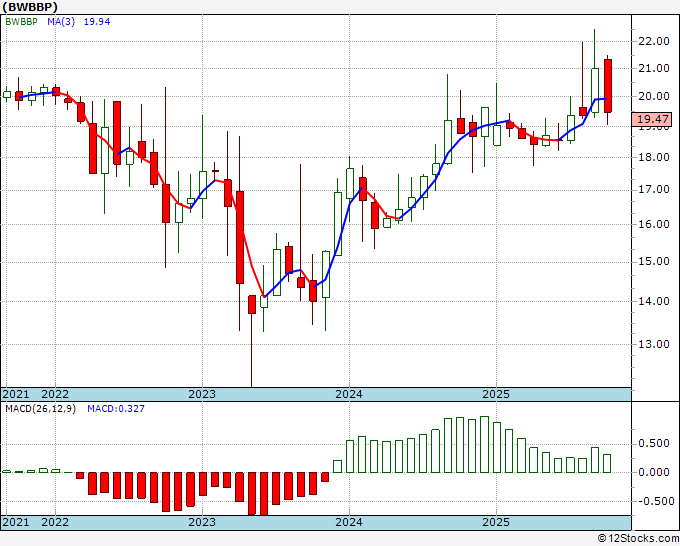
Task: Click the 2024 label on the MACD time axis
Action: [x=349, y=522]
